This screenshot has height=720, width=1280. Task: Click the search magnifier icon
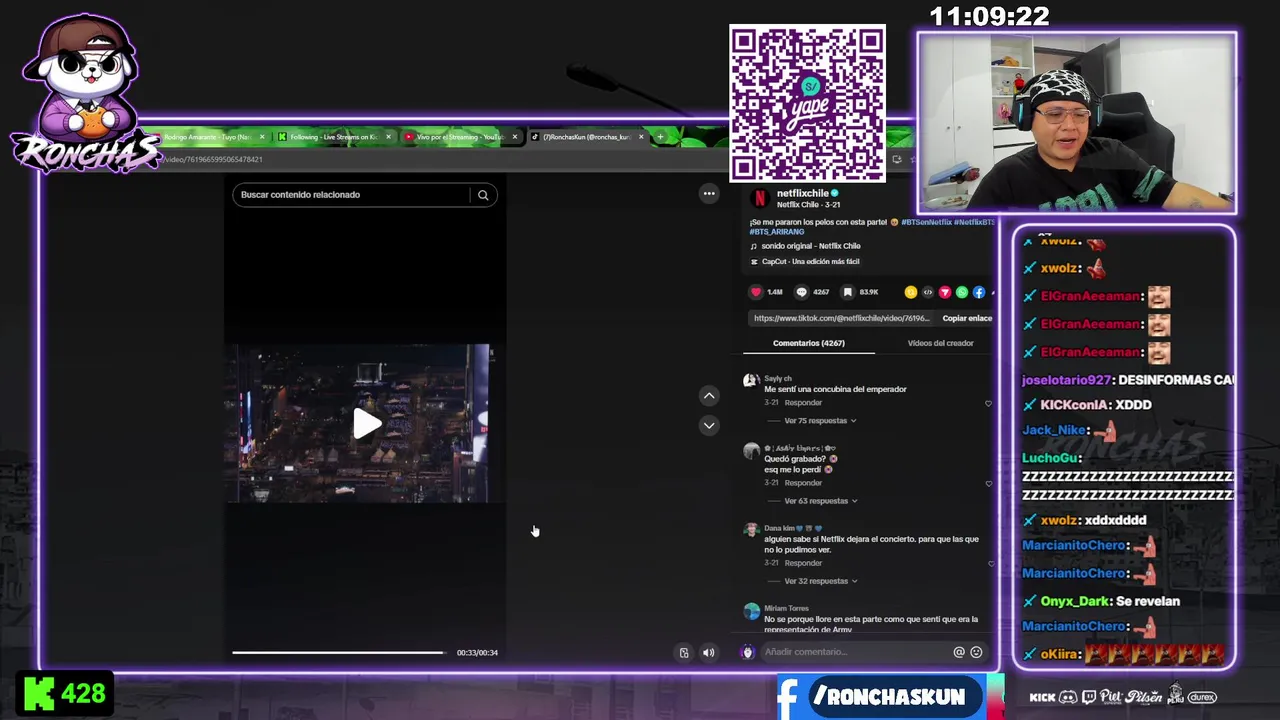[x=483, y=195]
